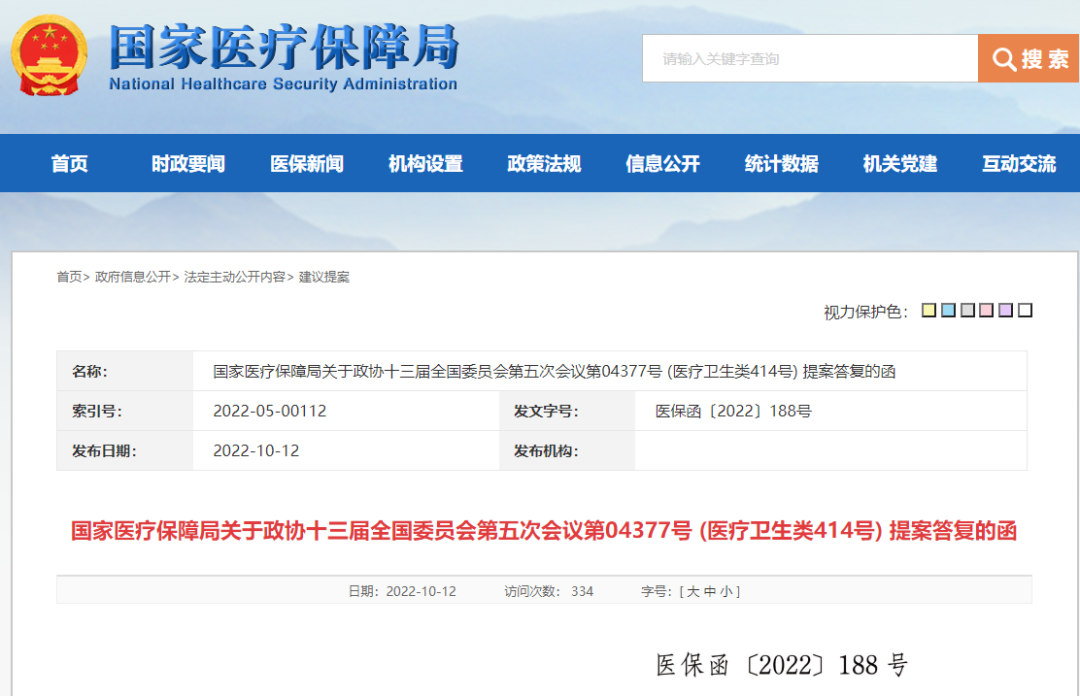
Task: Focus the keyword search input field
Action: click(809, 59)
